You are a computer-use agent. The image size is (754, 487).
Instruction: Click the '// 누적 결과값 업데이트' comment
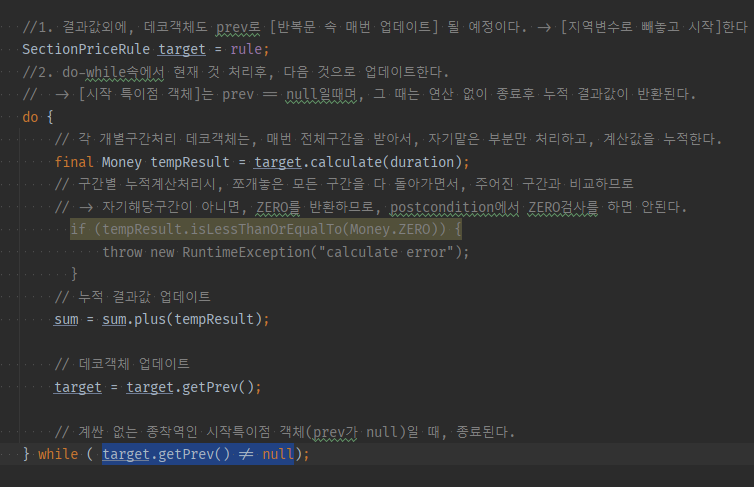133,297
